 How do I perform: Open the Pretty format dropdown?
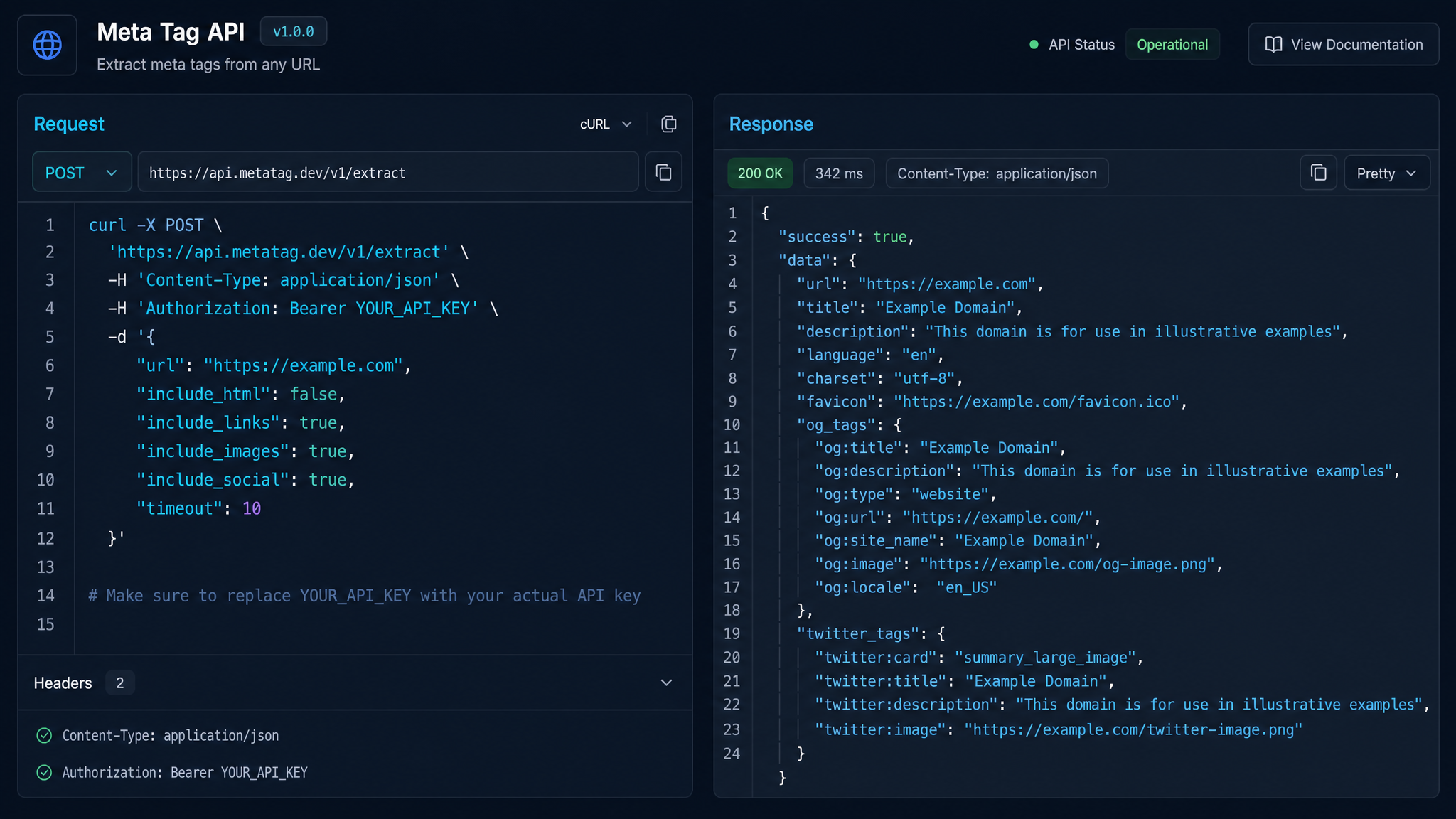[x=1386, y=173]
